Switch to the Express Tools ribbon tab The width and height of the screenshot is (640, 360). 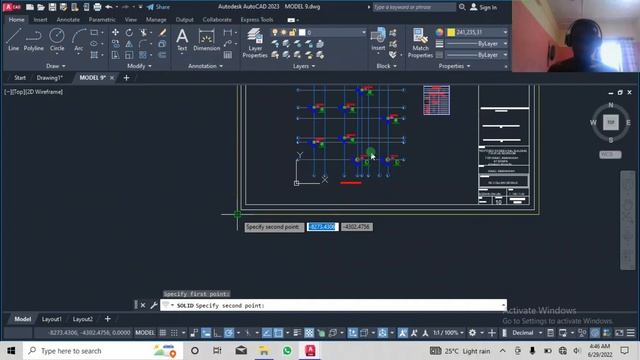coord(257,20)
